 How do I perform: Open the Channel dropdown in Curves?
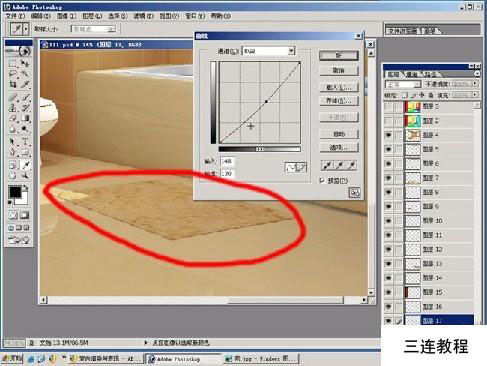pyautogui.click(x=268, y=51)
